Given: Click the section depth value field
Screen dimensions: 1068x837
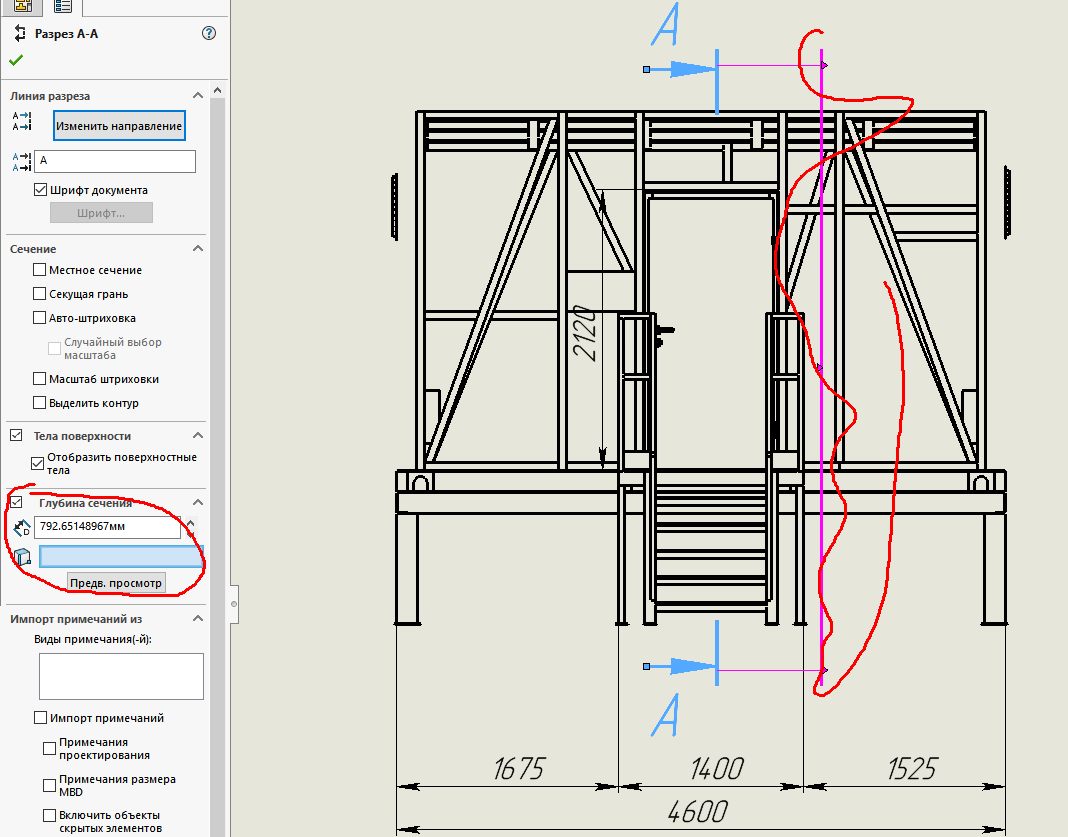Looking at the screenshot, I should (107, 528).
